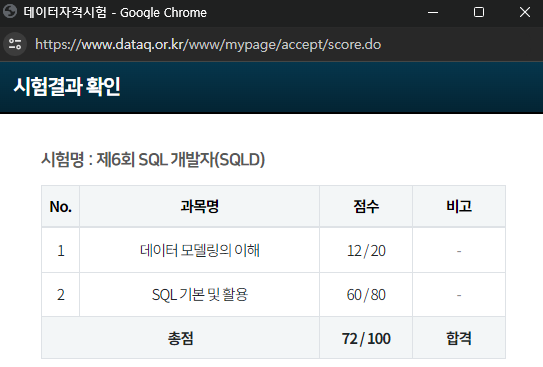The height and width of the screenshot is (367, 543).
Task: Click the 비고 column header
Action: 459,207
